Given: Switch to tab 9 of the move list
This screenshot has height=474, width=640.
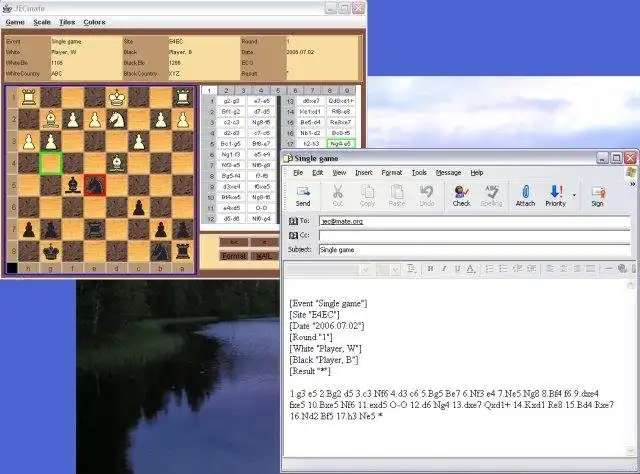Looking at the screenshot, I should point(347,91).
